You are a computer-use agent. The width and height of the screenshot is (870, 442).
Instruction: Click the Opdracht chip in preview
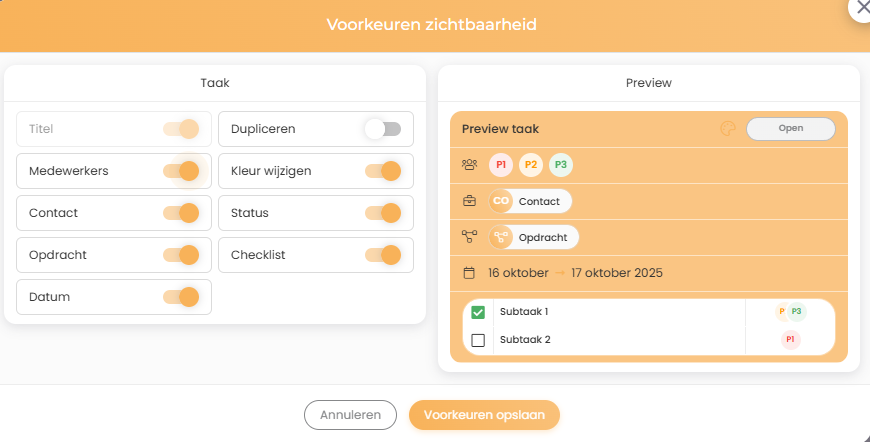click(534, 237)
